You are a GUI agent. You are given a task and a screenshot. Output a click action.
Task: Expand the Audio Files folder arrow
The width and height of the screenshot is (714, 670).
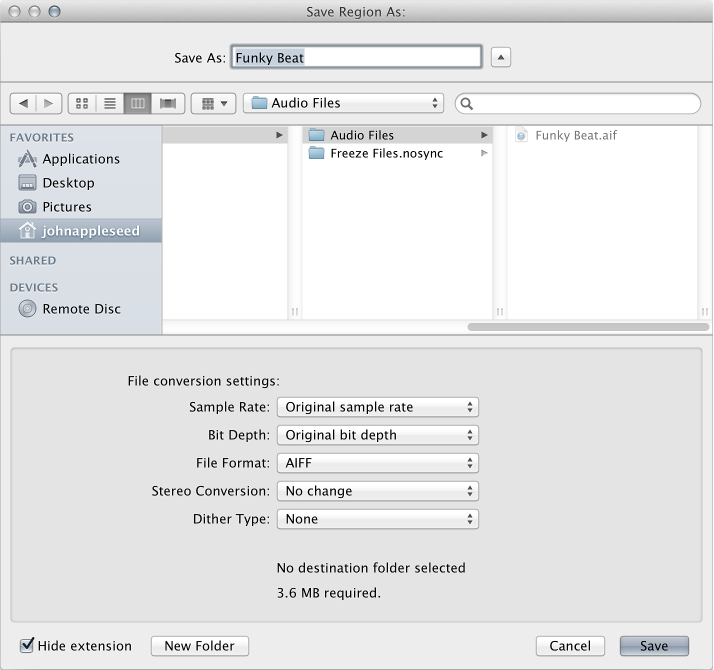tap(484, 135)
